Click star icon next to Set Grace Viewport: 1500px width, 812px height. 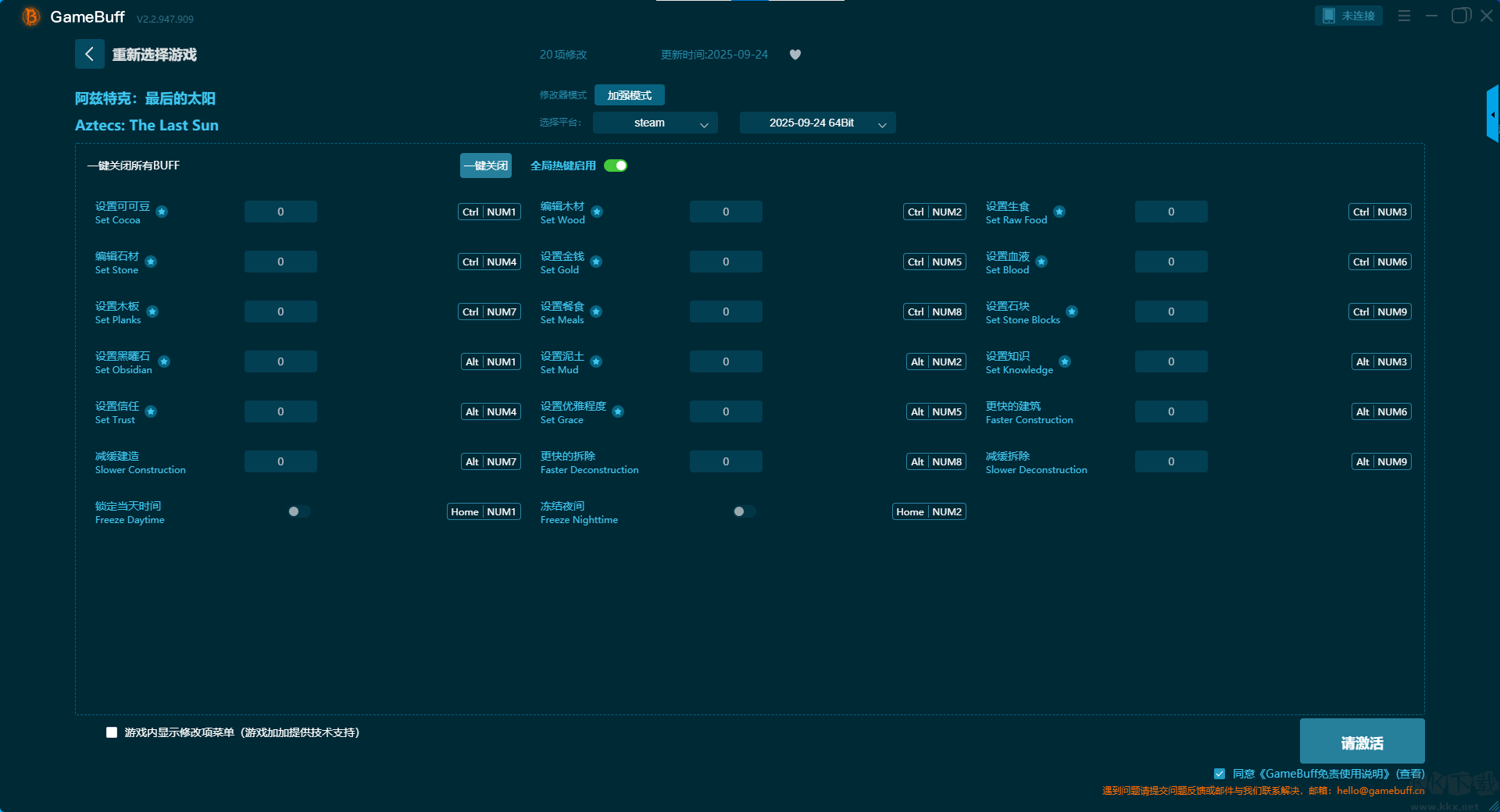[x=618, y=411]
